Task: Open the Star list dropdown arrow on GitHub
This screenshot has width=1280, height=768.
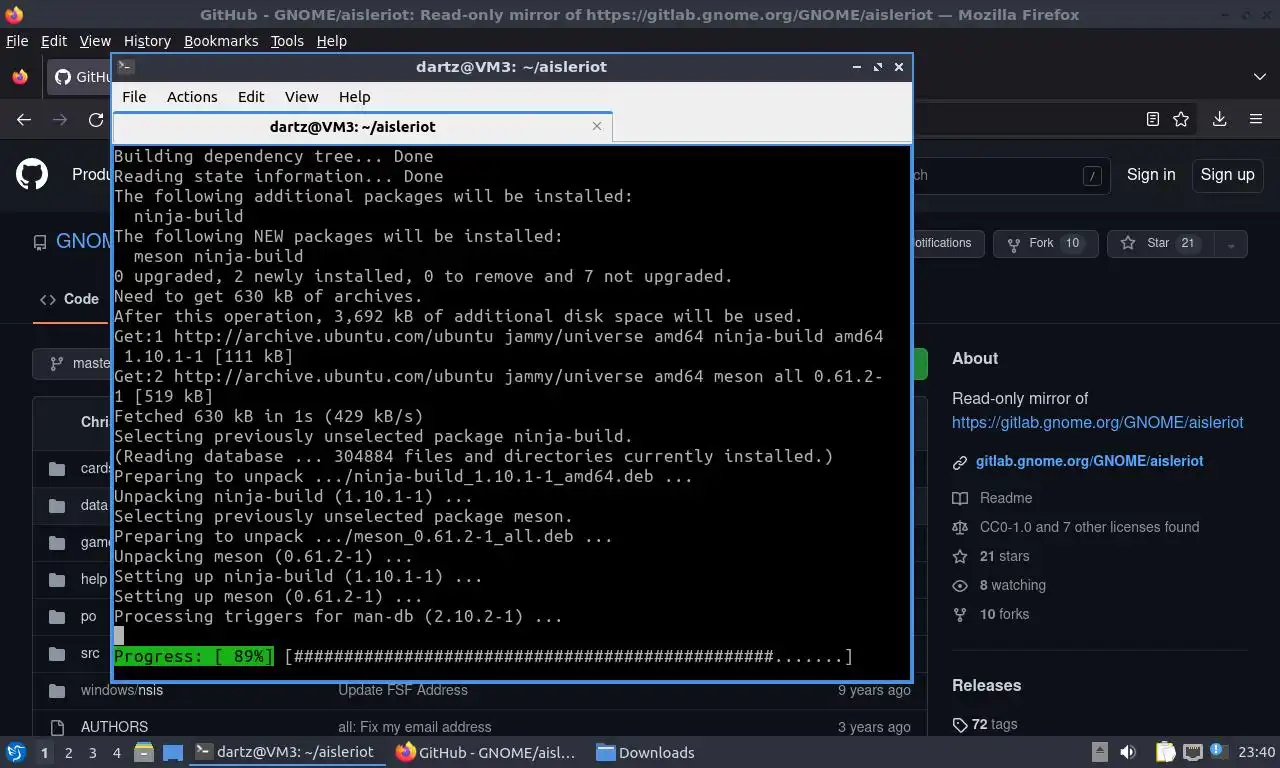Action: point(1231,244)
